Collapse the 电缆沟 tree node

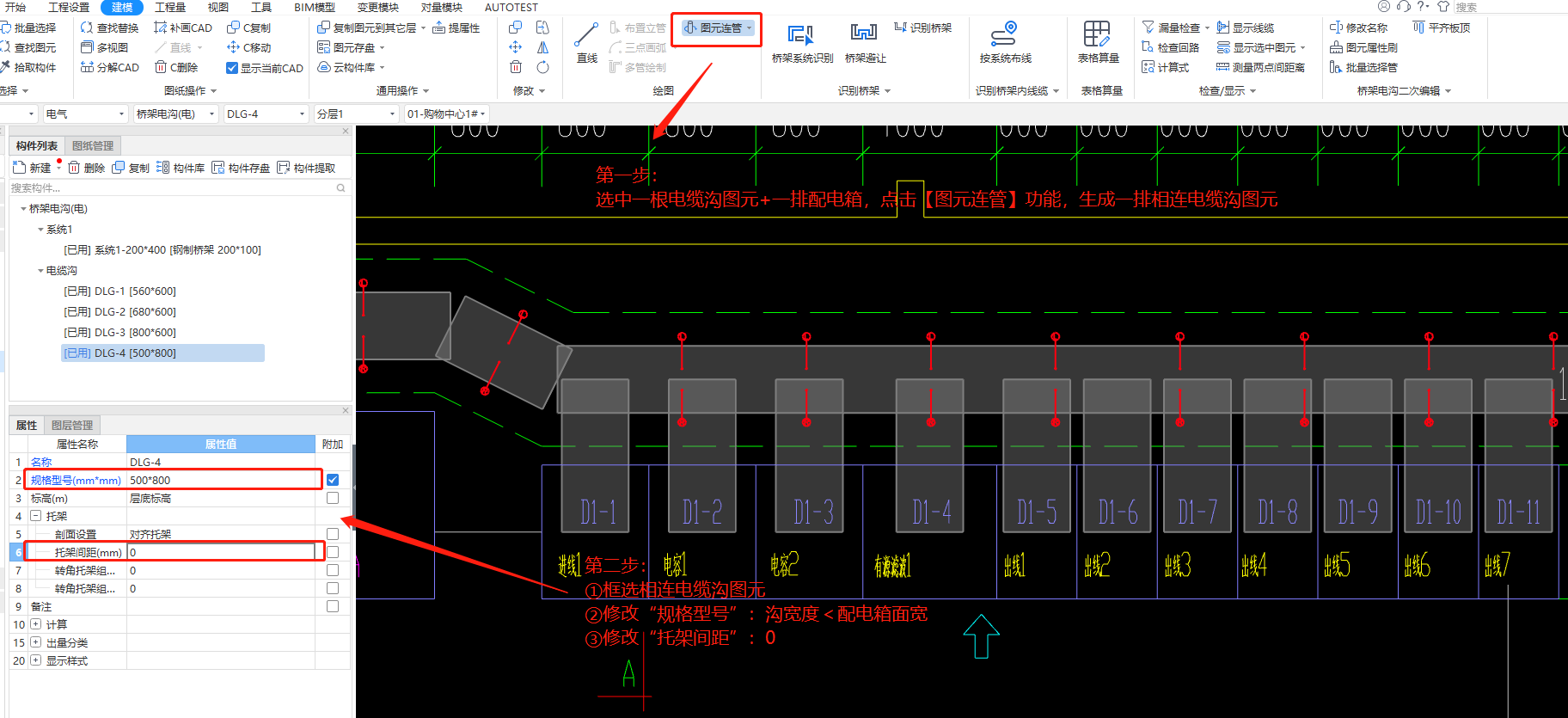[x=40, y=271]
